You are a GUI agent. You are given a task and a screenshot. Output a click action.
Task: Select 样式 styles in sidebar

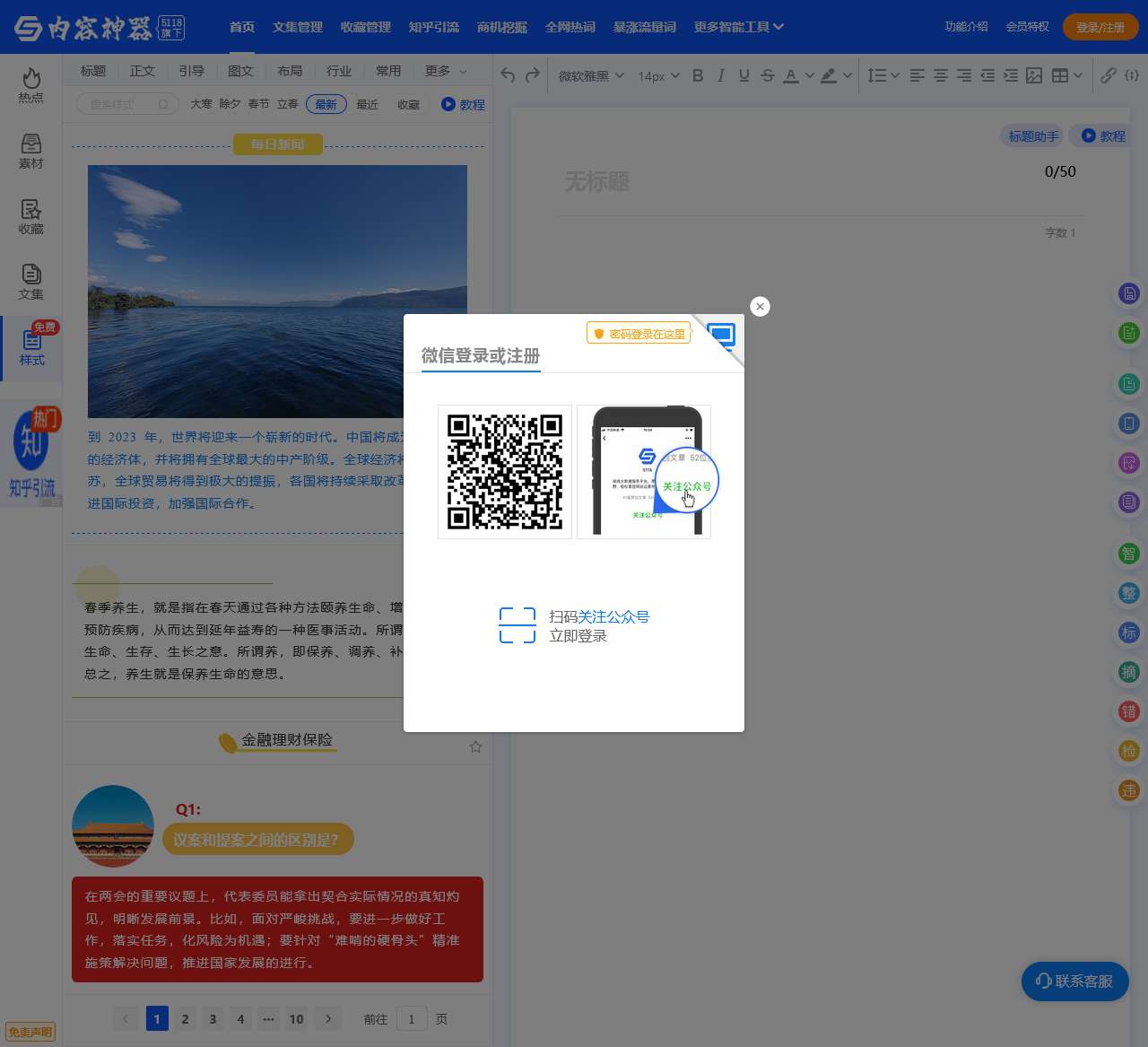[x=31, y=347]
